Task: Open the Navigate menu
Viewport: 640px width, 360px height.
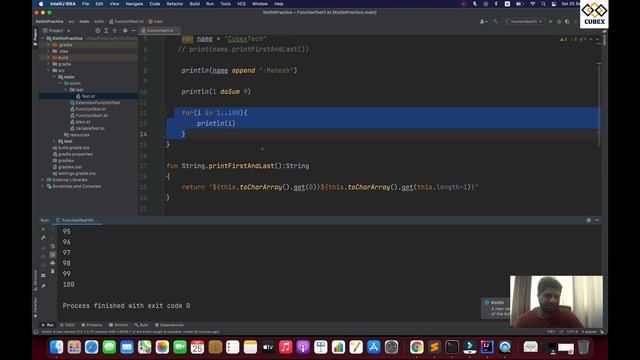Action: coord(134,4)
